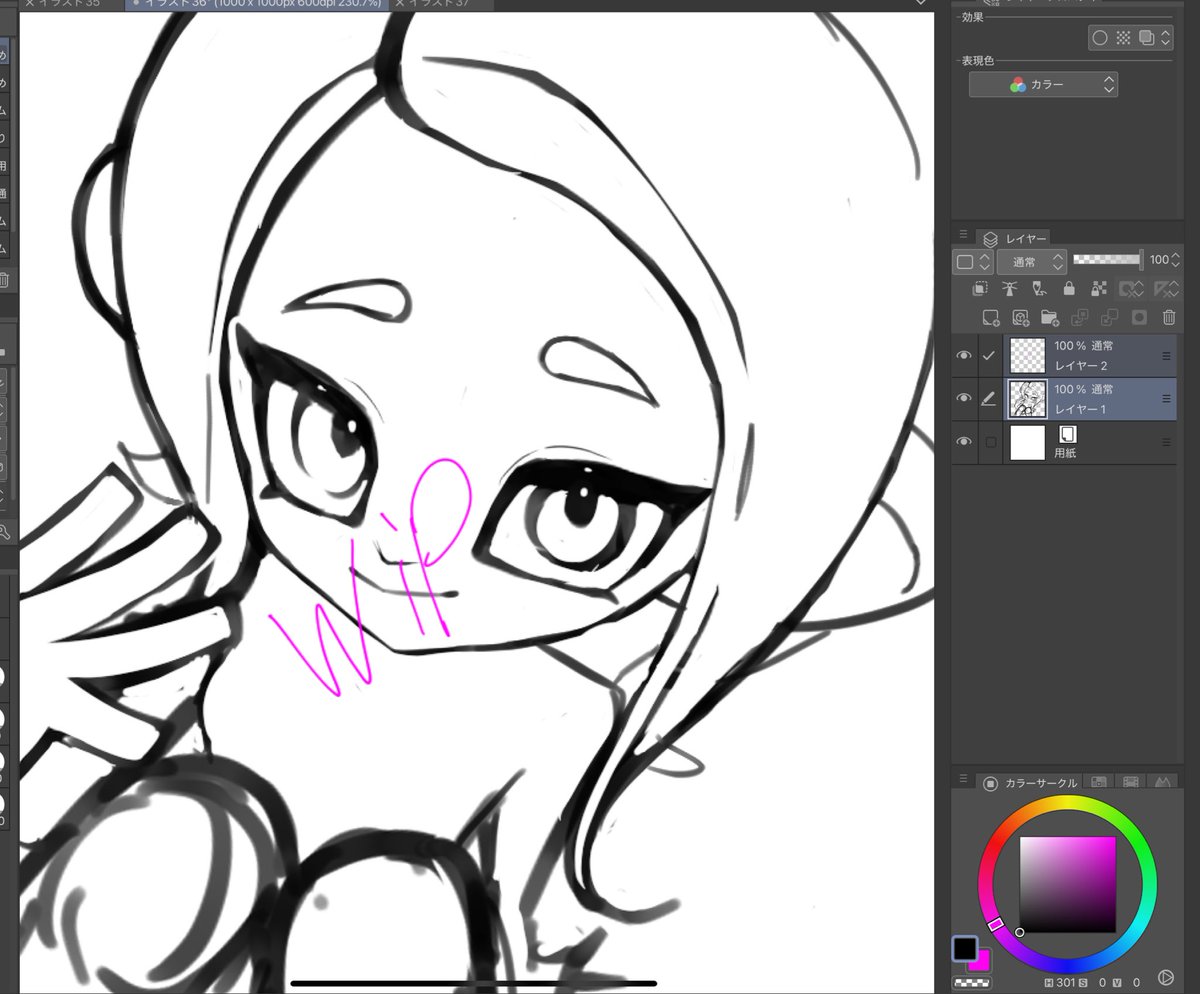
Task: Close the イラスト37 tab with its X
Action: click(400, 4)
